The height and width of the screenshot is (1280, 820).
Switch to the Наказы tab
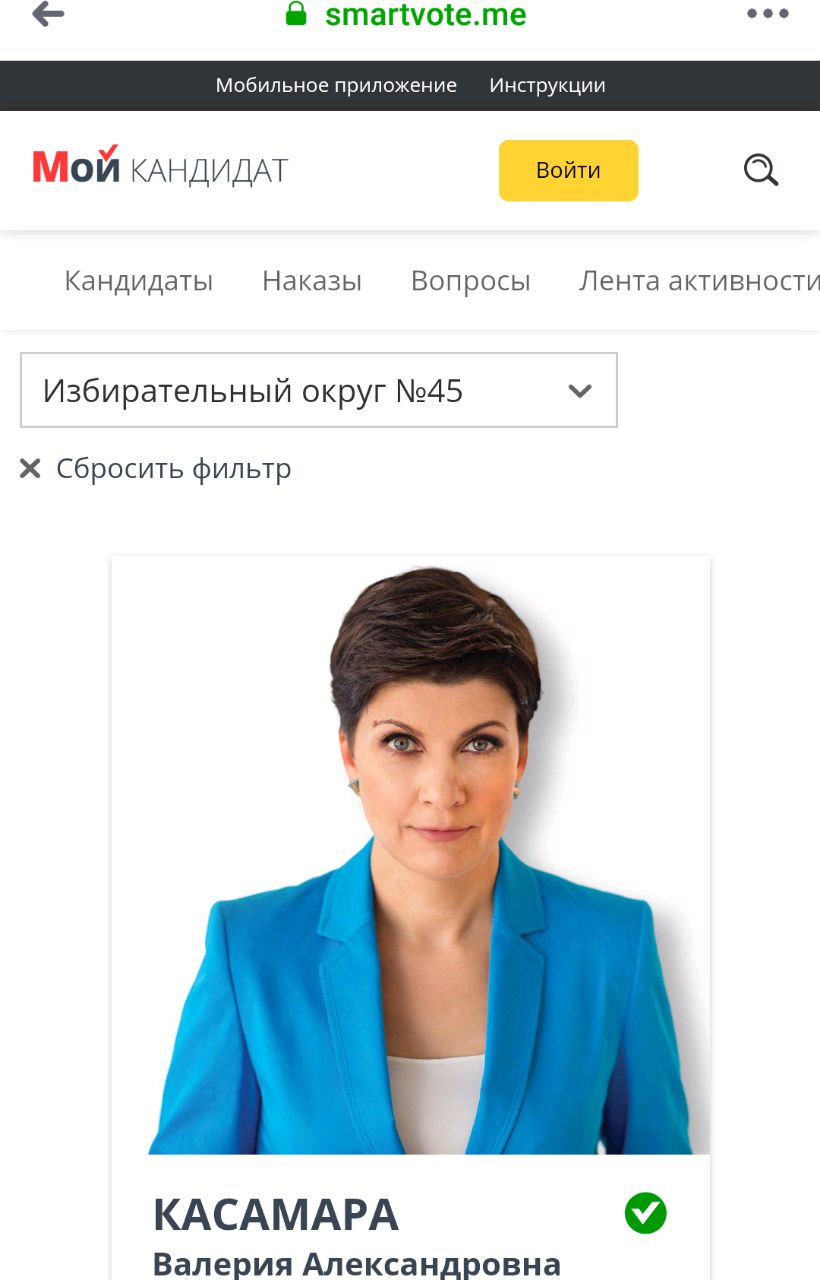coord(312,281)
